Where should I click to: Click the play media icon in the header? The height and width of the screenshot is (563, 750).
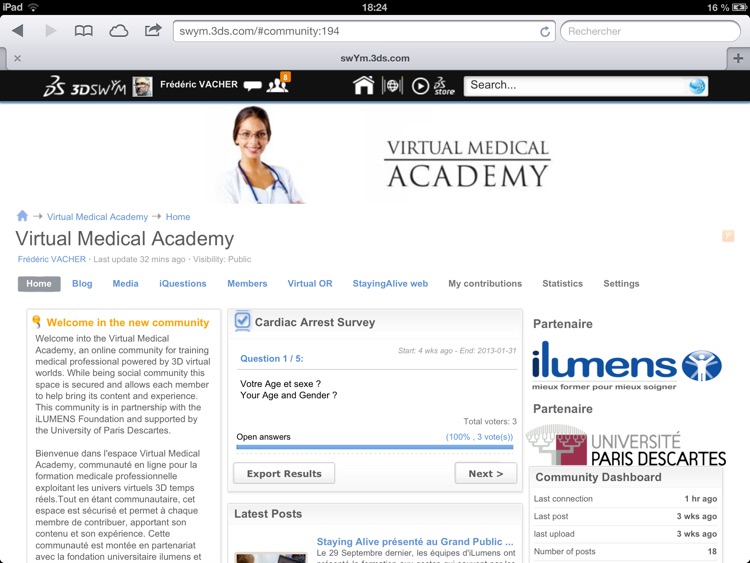point(420,86)
